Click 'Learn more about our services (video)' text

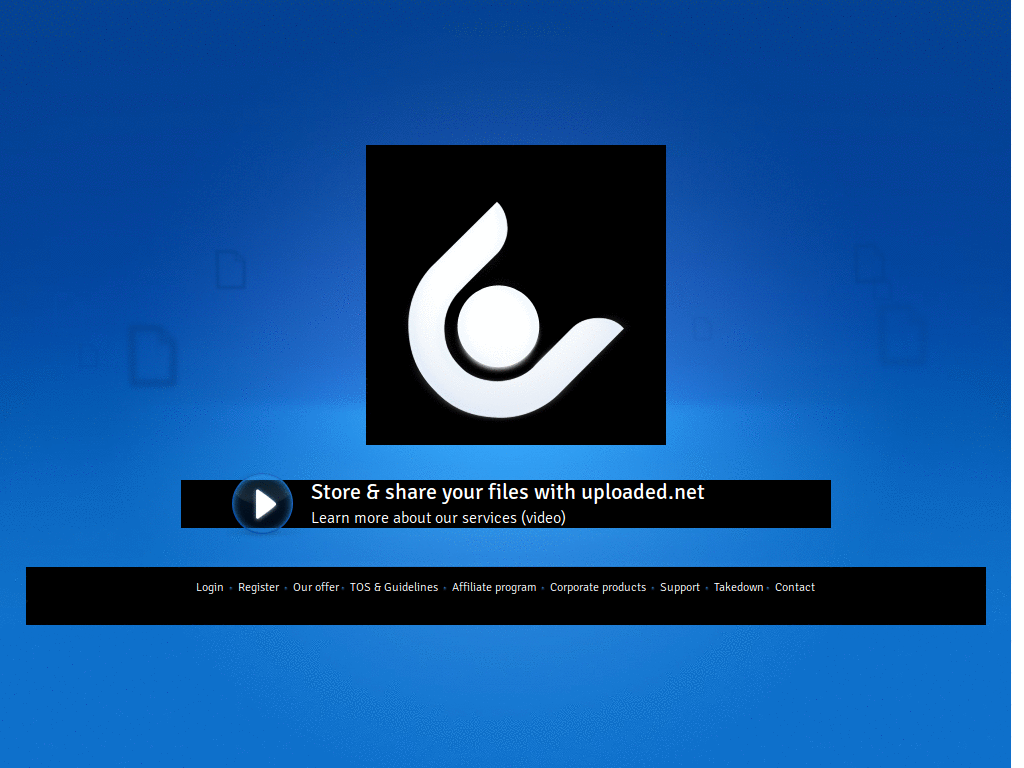click(438, 518)
